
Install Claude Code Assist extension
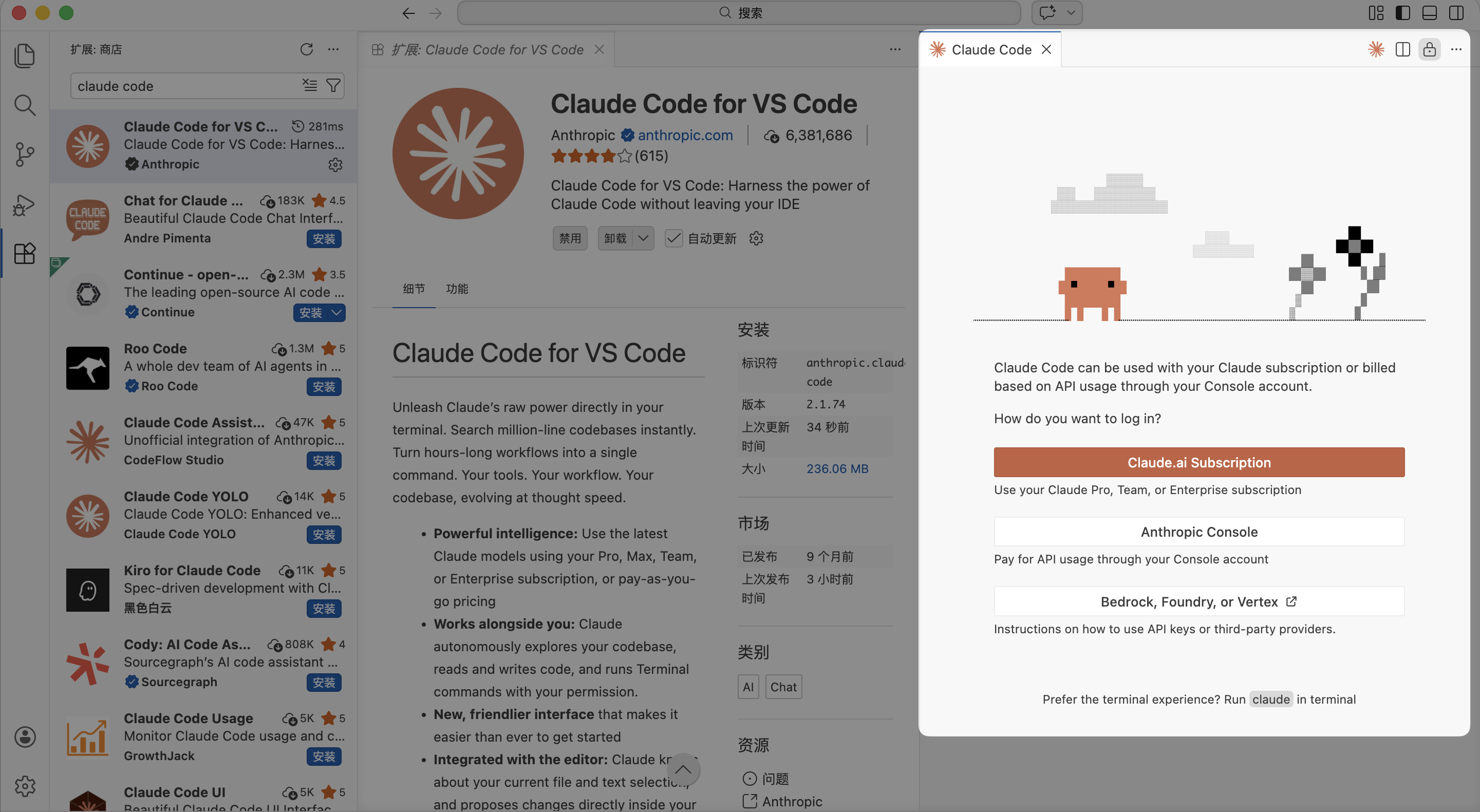(324, 461)
